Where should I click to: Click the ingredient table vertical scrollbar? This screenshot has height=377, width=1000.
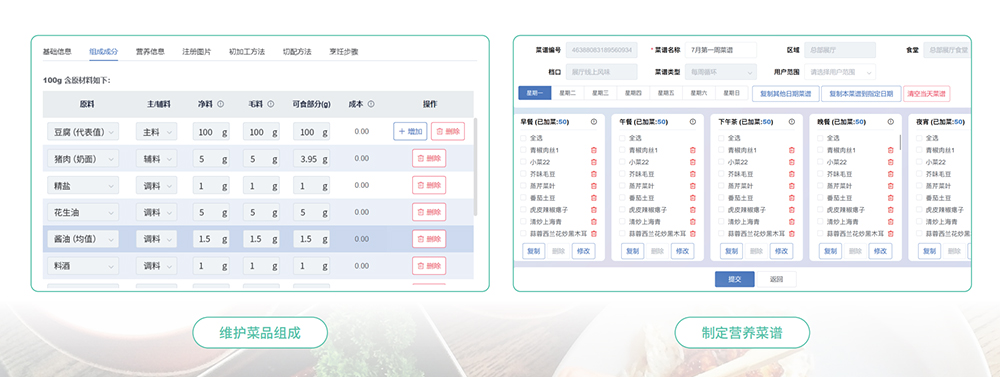[x=475, y=167]
